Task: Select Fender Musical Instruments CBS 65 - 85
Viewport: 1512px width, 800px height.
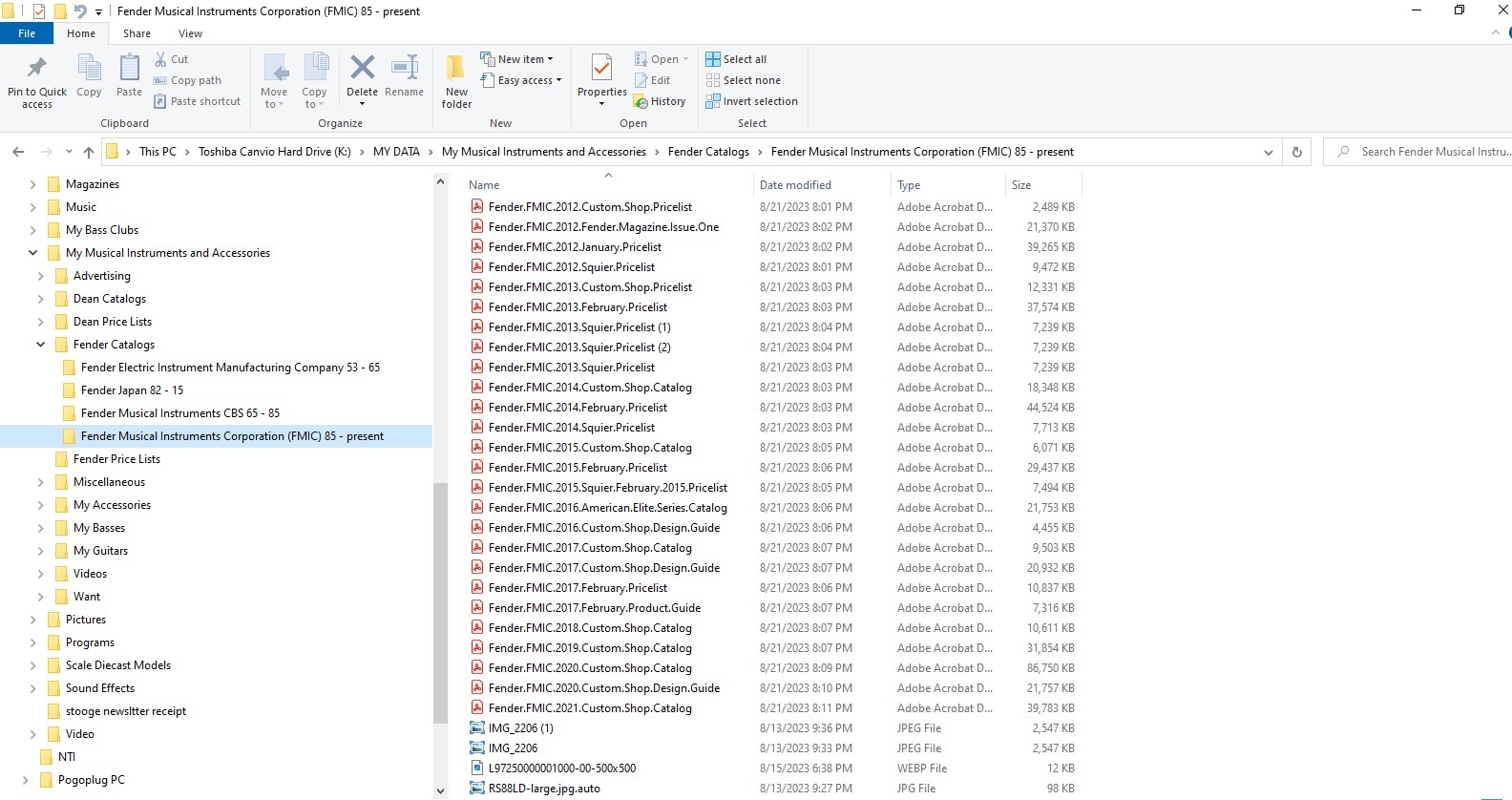Action: [180, 413]
